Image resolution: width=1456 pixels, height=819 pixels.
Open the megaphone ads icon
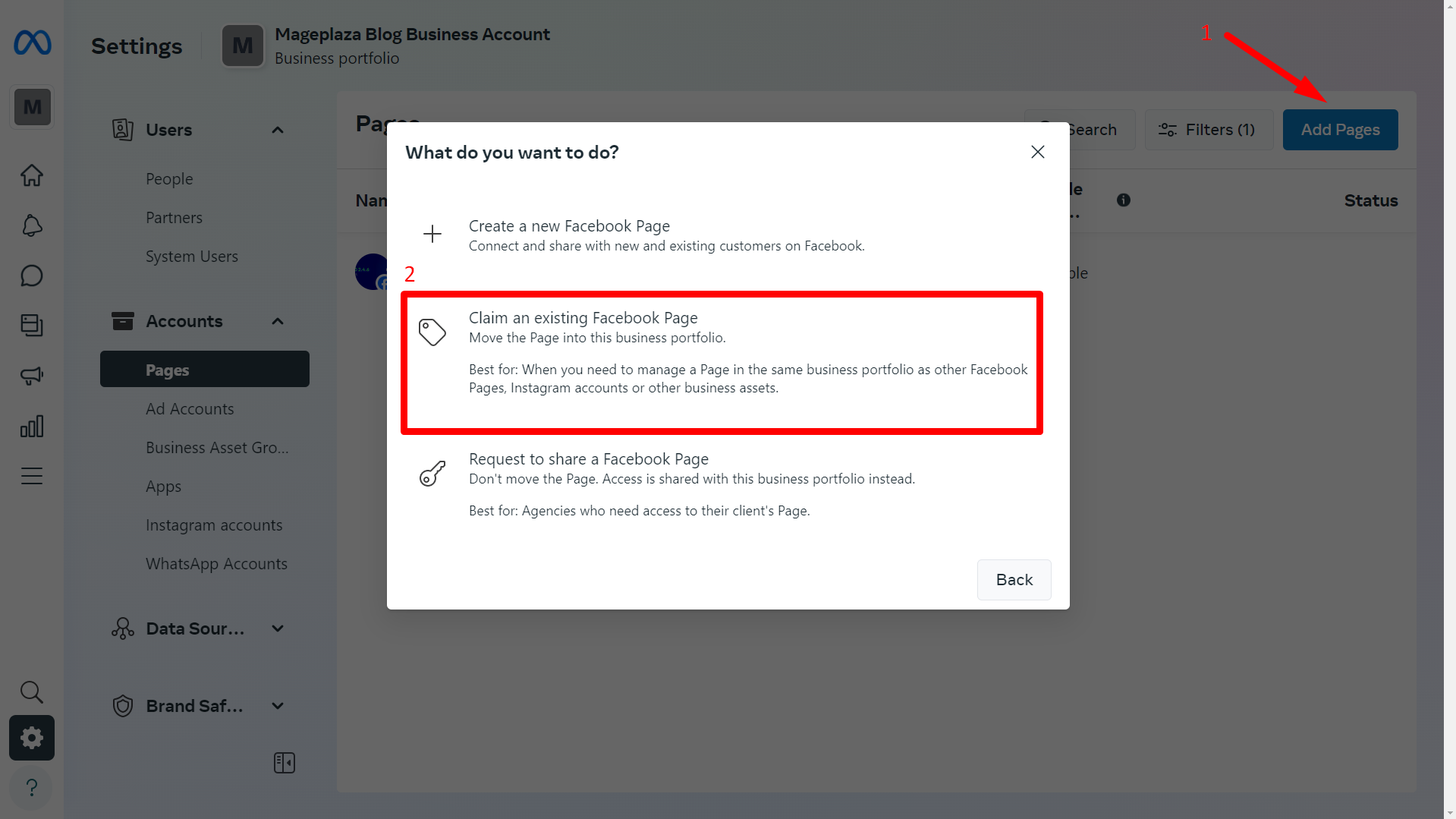point(32,376)
